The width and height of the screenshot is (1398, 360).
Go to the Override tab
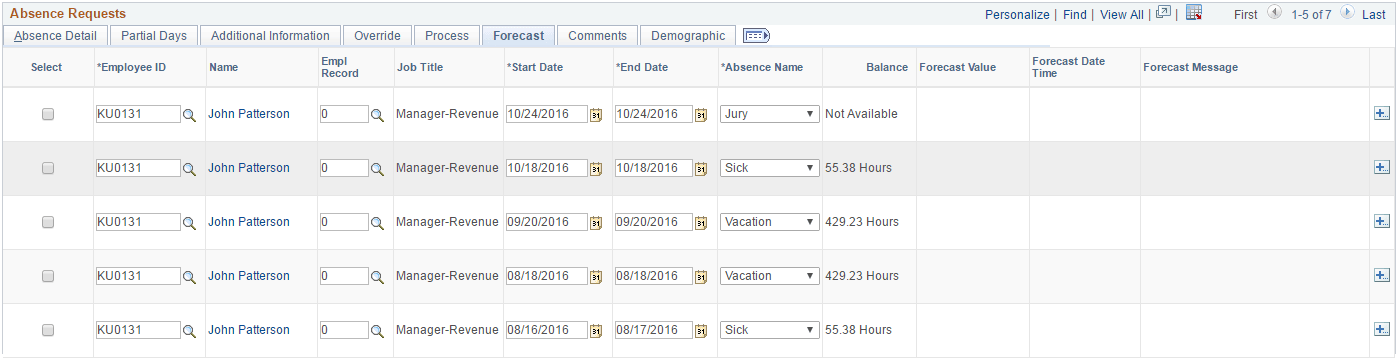(377, 36)
